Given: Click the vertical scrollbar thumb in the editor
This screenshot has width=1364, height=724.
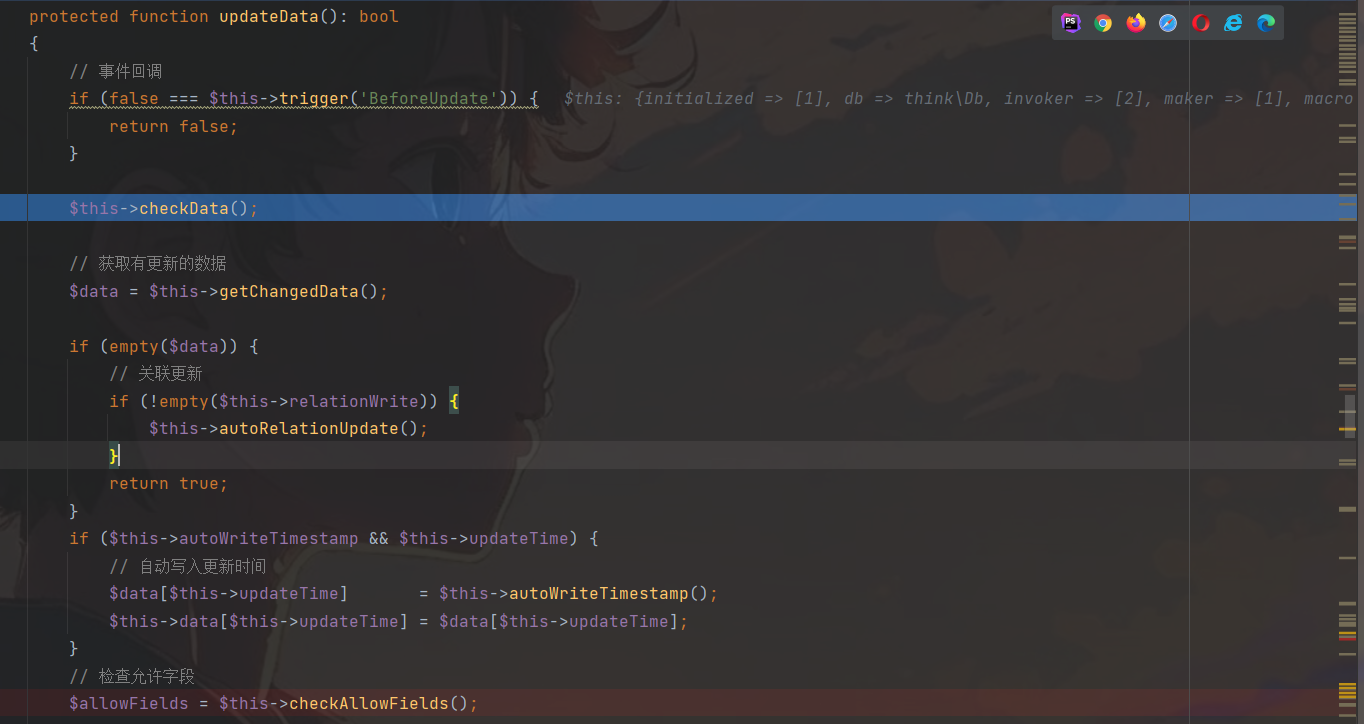Looking at the screenshot, I should [x=1349, y=416].
